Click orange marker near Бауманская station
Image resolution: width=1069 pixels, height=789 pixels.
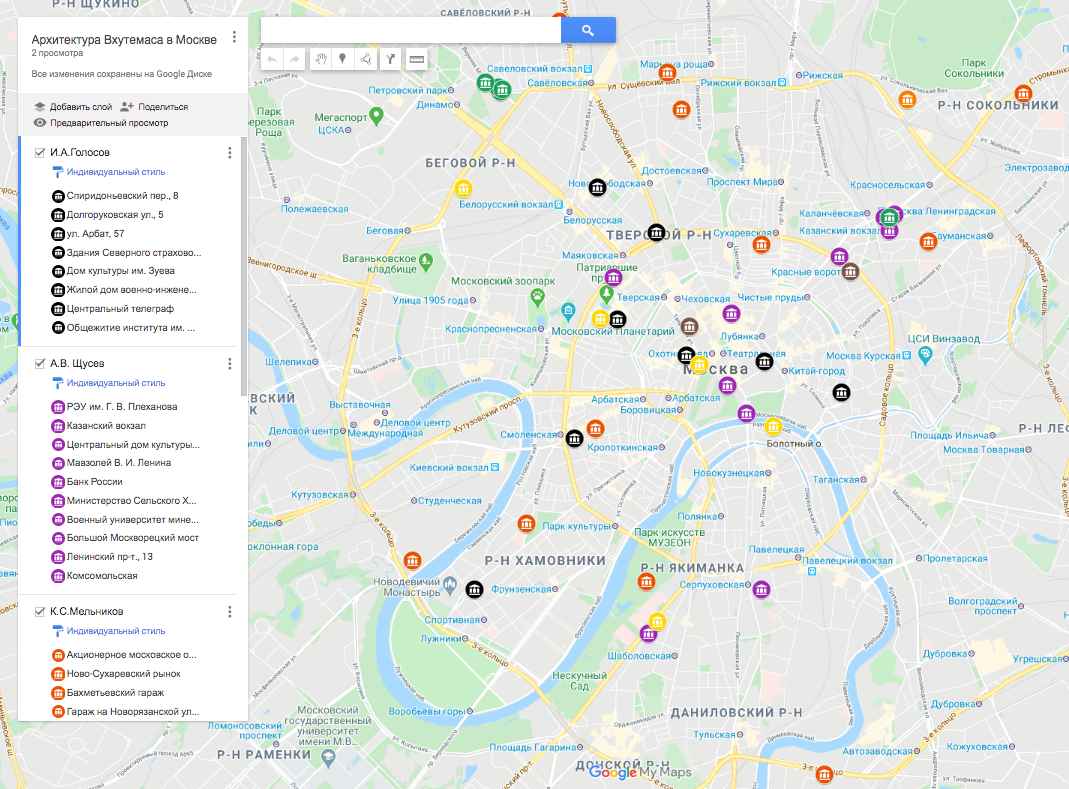tap(928, 241)
